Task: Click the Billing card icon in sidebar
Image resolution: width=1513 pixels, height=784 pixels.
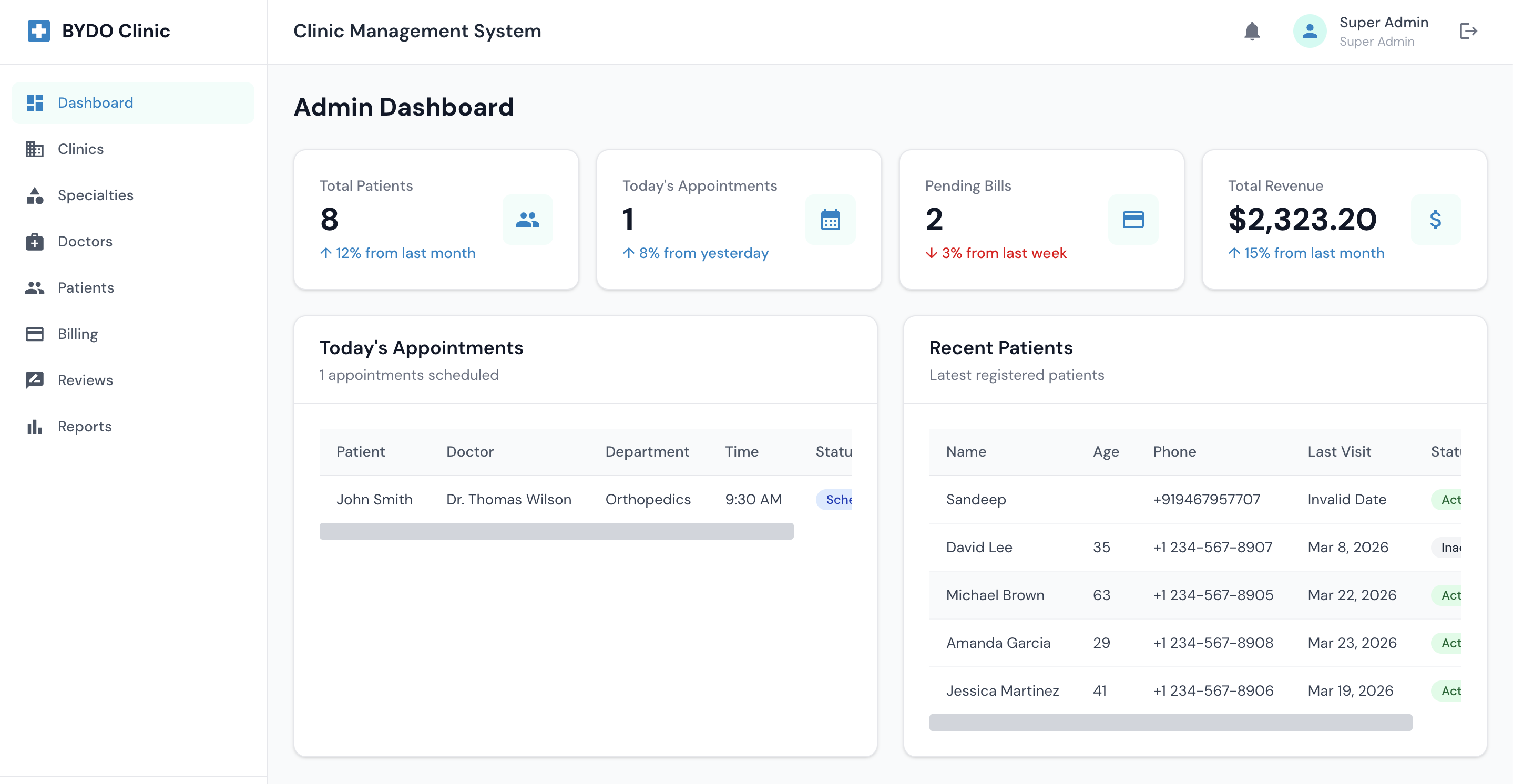Action: pos(35,334)
